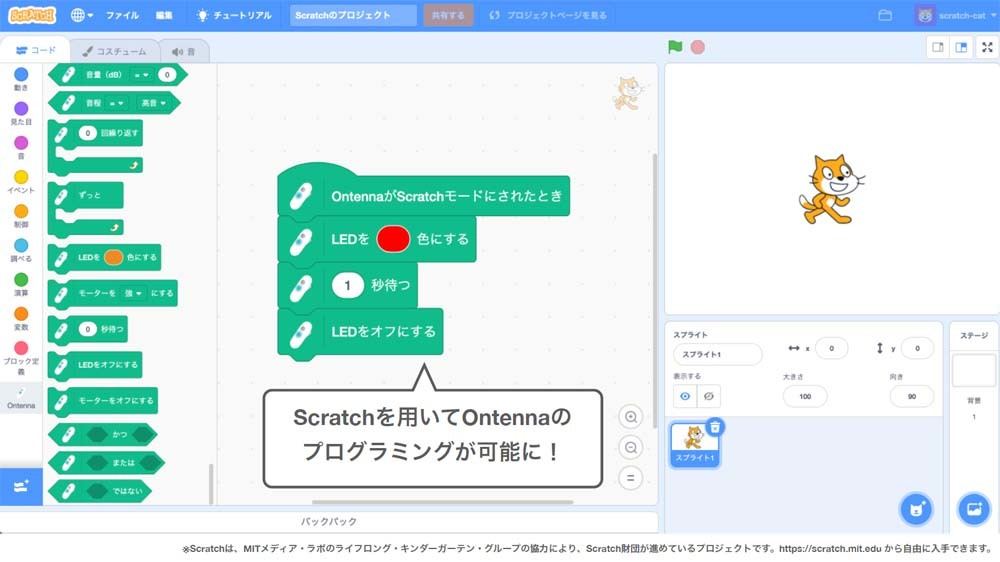Screen dimensions: 1000x562
Task: Select the イベント events category
Action: pyautogui.click(x=21, y=182)
